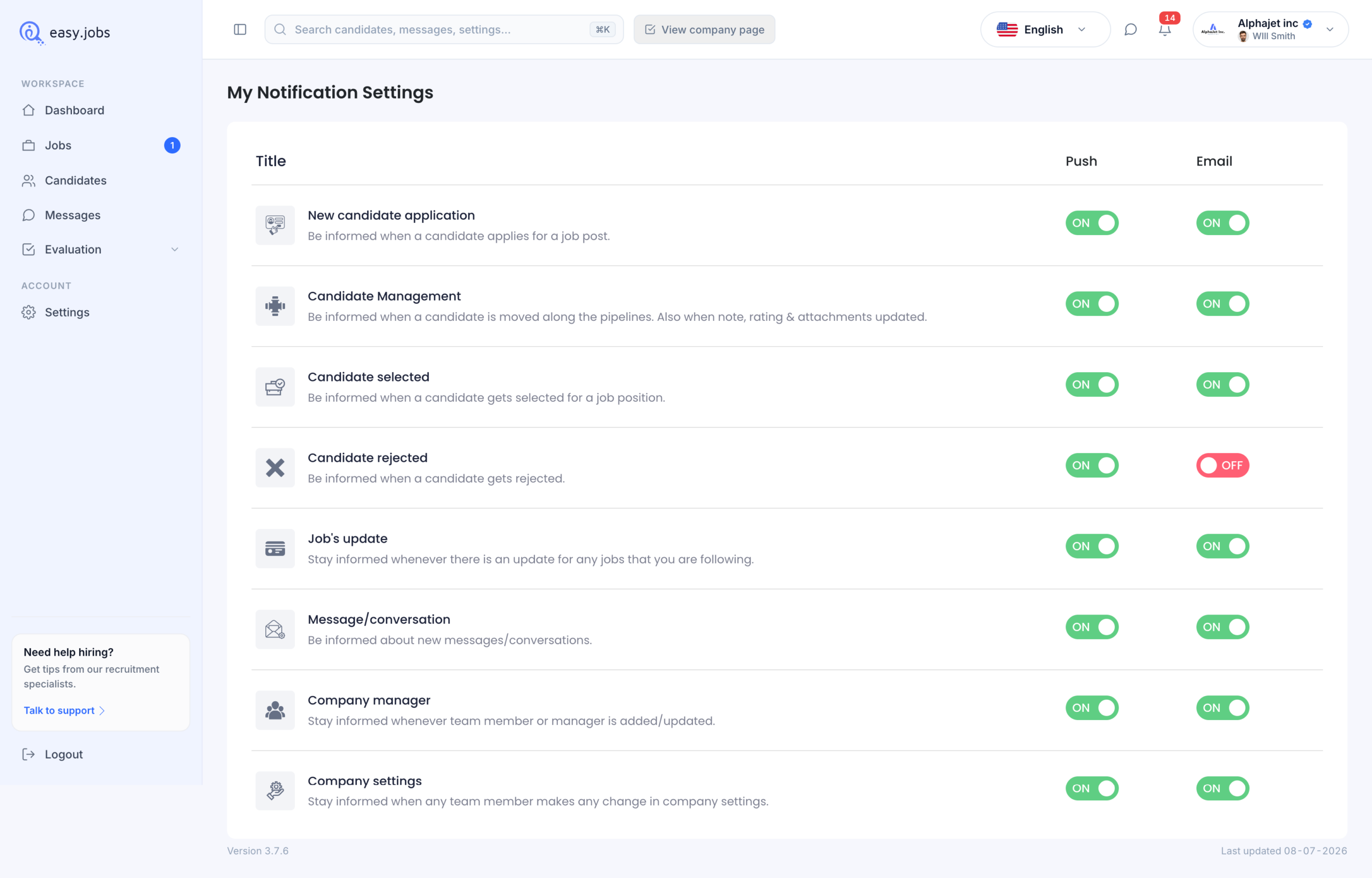Disable Push for Candidate rejected
1372x878 pixels.
(1092, 465)
